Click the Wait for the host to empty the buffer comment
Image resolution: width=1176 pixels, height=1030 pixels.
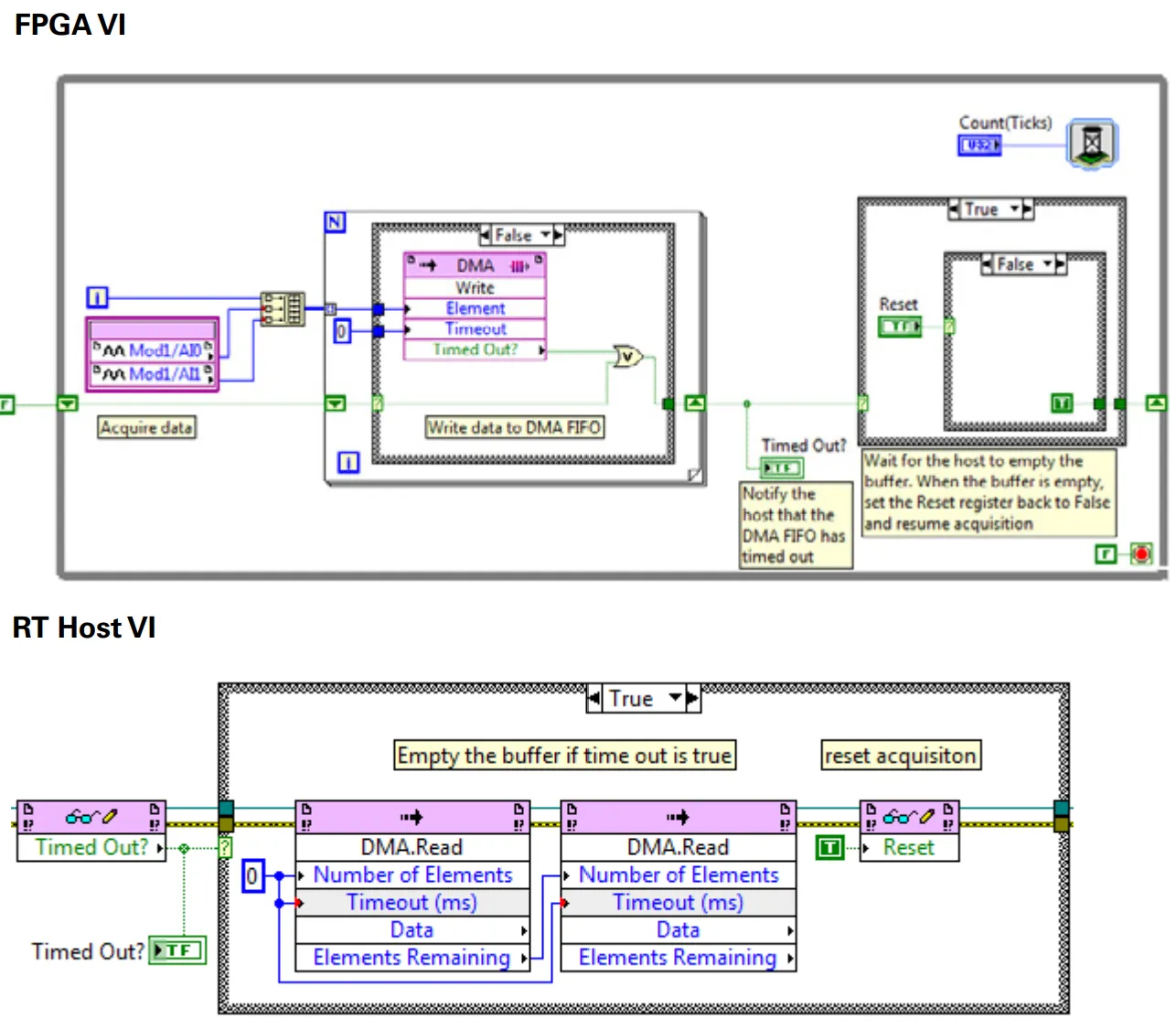tap(989, 492)
